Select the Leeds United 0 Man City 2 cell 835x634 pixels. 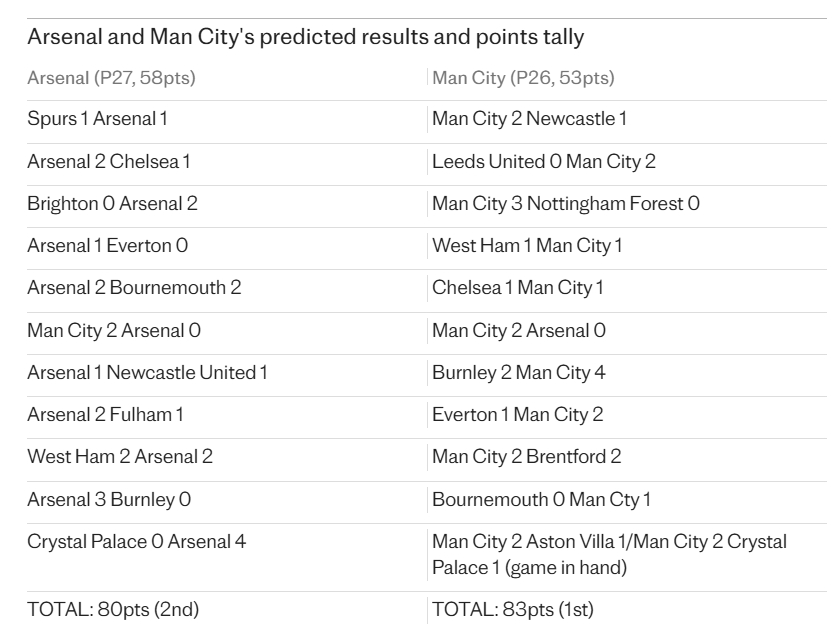tap(544, 161)
